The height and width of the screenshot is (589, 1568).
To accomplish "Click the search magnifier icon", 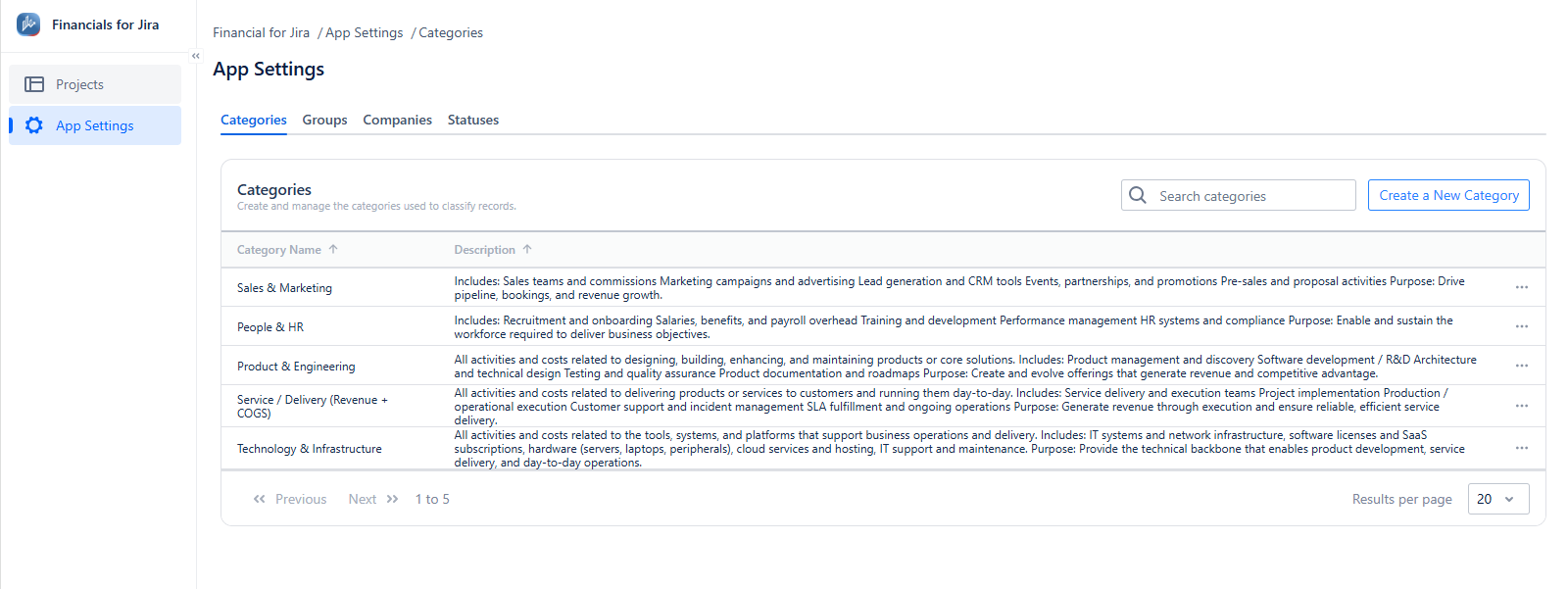I will click(1138, 195).
